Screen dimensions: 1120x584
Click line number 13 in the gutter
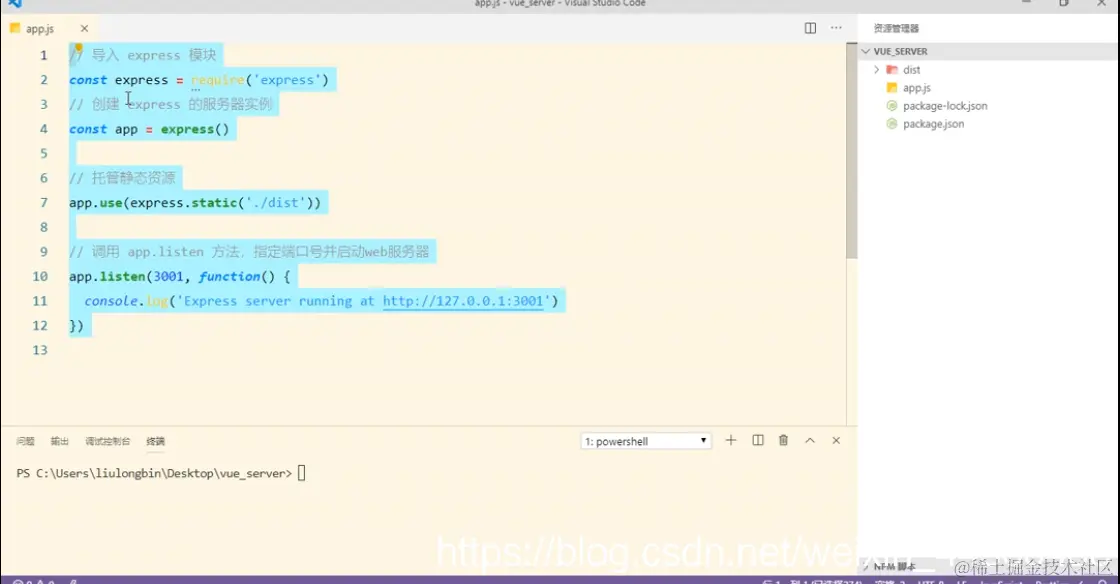(x=40, y=350)
